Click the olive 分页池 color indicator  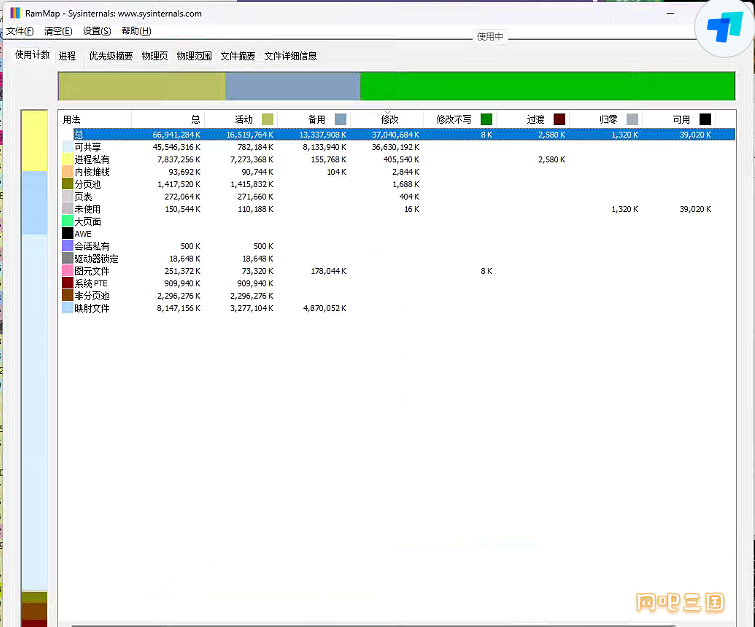click(x=67, y=184)
